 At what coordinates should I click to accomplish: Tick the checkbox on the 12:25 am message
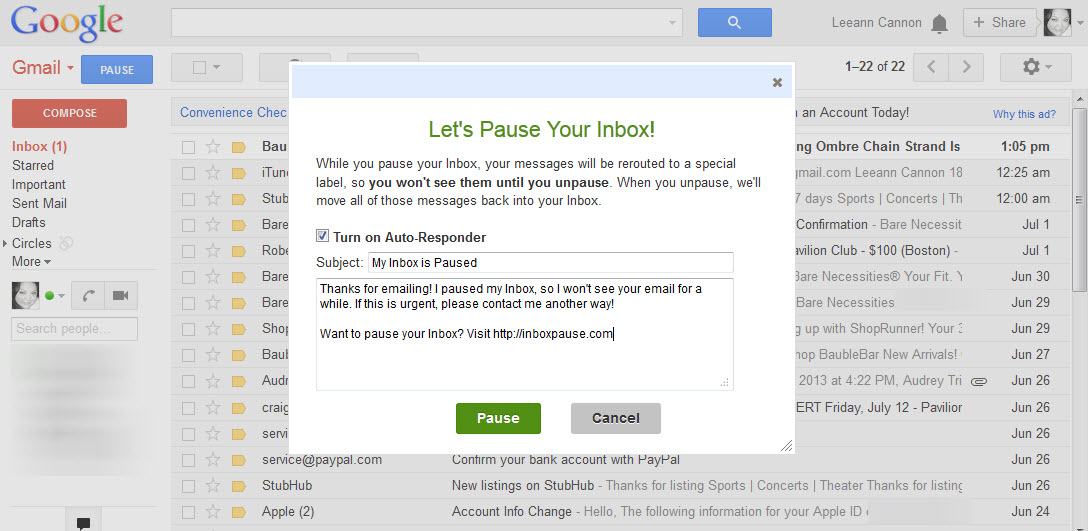point(188,173)
